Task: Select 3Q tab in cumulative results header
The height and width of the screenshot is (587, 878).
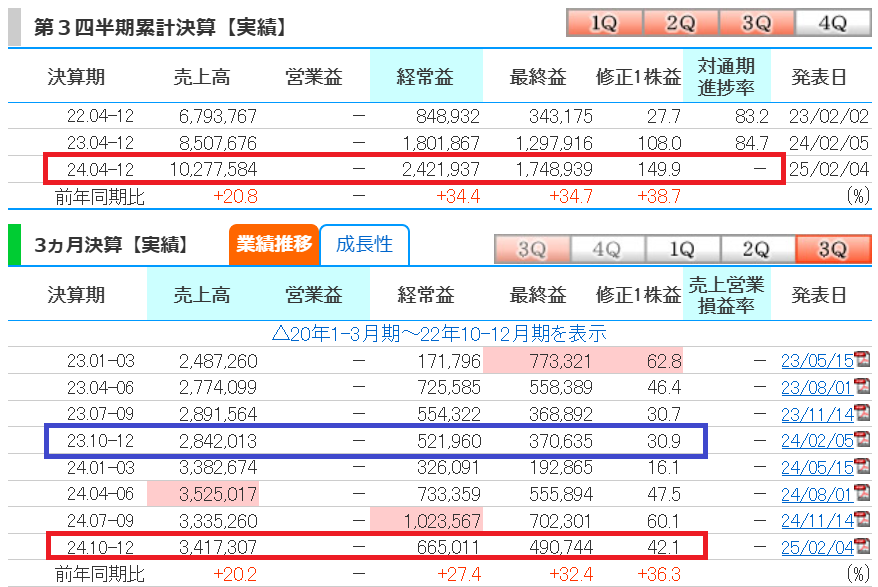Action: pos(757,23)
